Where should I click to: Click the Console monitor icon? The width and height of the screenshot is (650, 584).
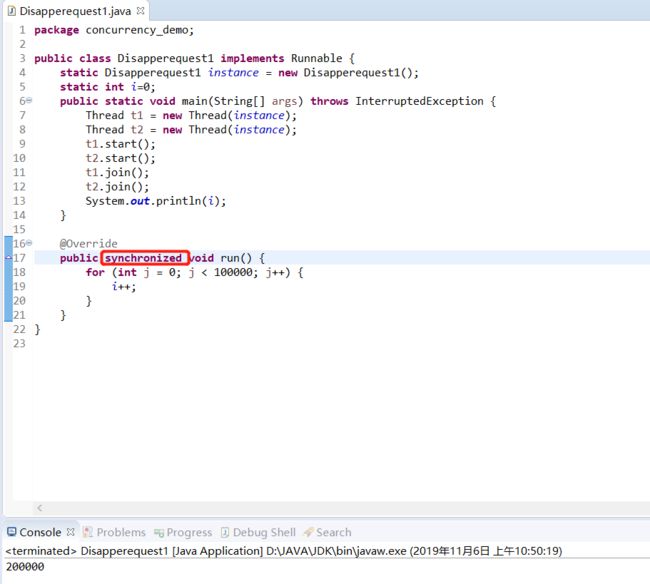(12, 532)
